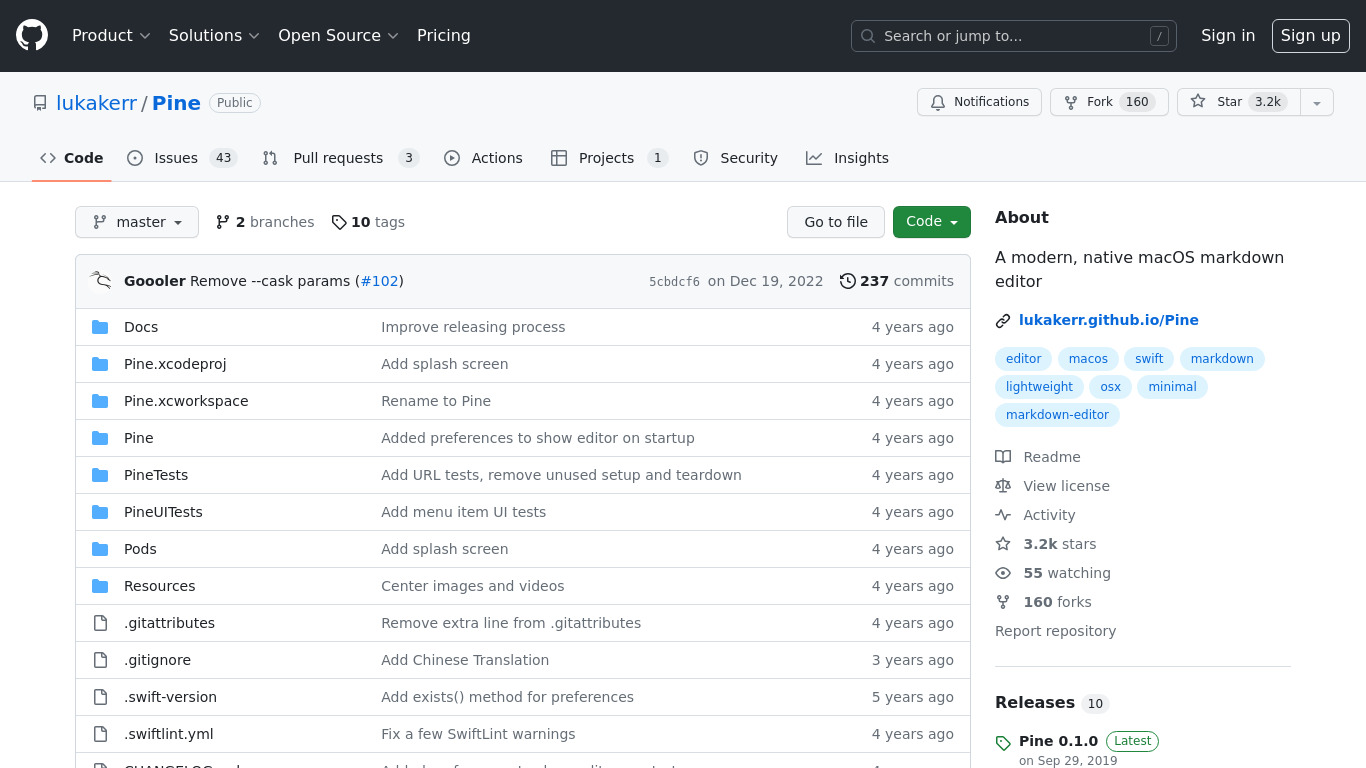Select the markdown-editor topic tag
The height and width of the screenshot is (768, 1366).
1057,415
